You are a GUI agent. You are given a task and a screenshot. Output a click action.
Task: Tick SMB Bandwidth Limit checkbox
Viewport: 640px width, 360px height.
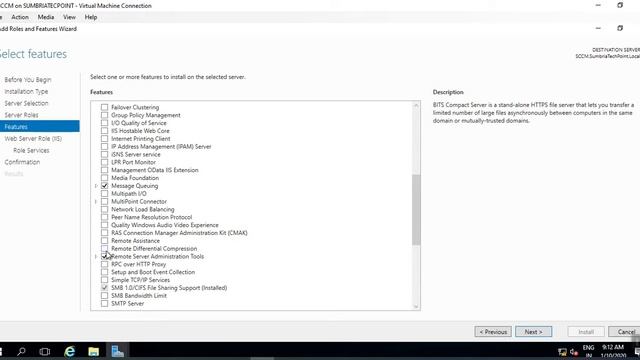point(104,296)
